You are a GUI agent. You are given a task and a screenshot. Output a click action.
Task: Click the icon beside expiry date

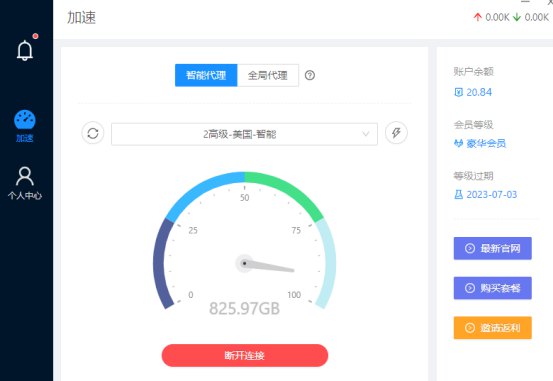click(x=458, y=194)
